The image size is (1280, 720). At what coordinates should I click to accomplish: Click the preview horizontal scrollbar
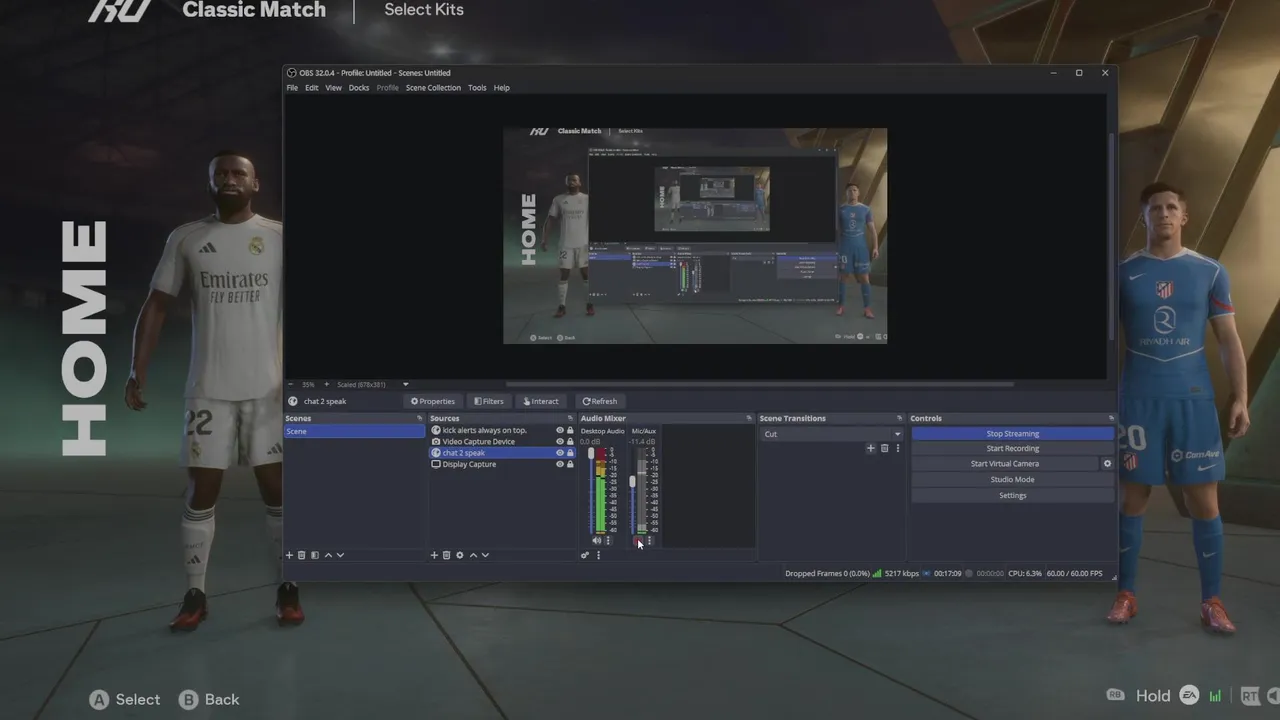point(760,384)
